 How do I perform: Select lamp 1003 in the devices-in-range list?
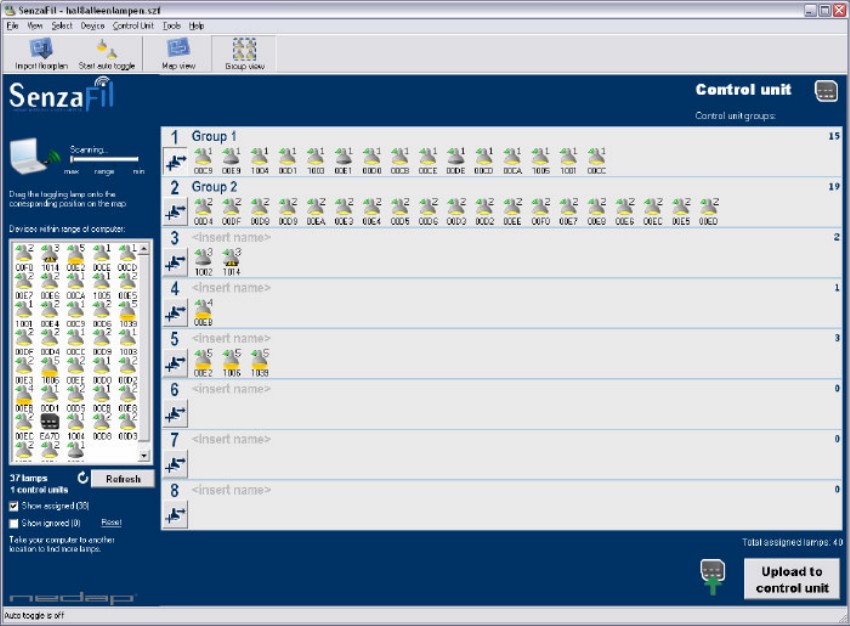click(x=128, y=342)
